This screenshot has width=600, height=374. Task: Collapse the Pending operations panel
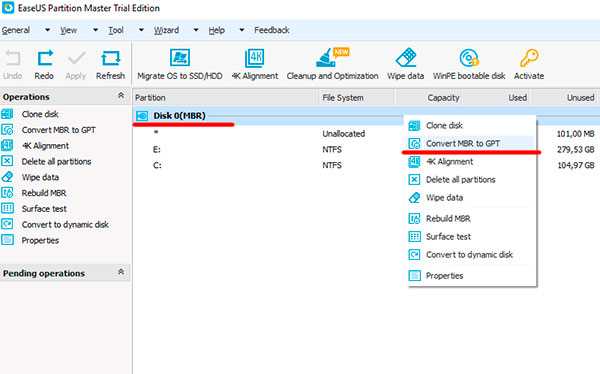(121, 272)
